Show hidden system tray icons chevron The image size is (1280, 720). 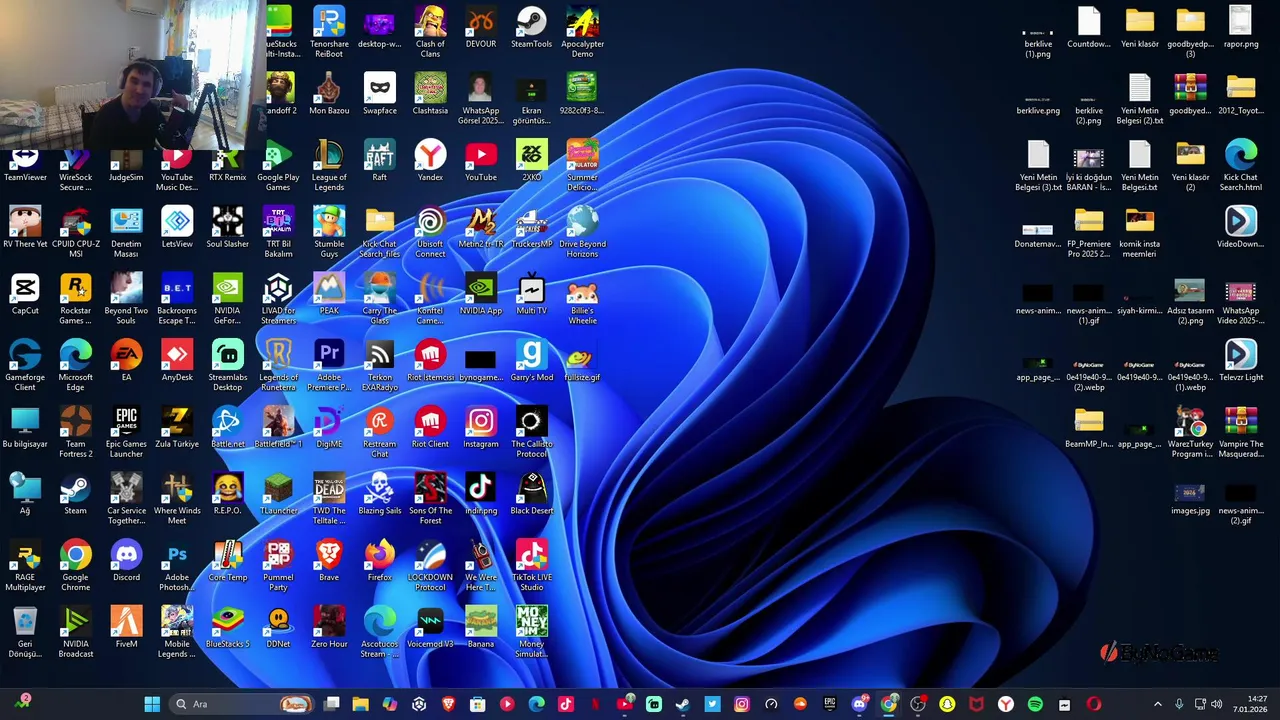1158,704
